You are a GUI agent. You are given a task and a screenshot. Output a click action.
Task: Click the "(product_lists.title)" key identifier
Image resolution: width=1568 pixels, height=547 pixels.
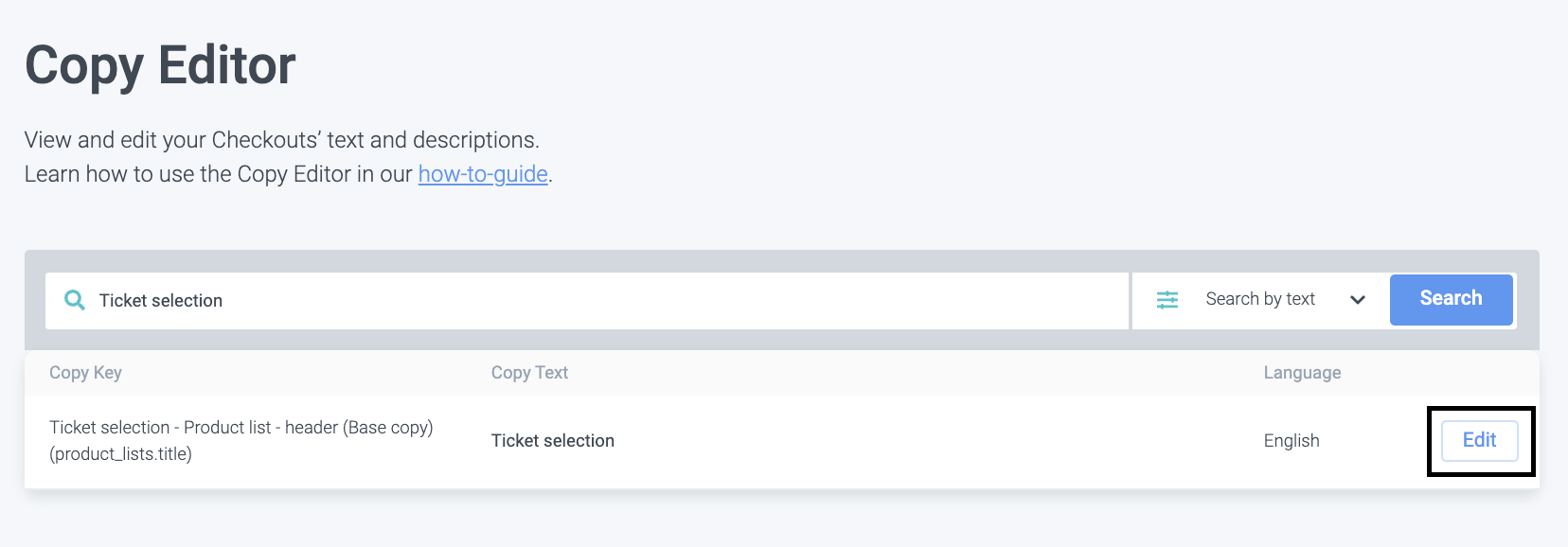(x=120, y=454)
